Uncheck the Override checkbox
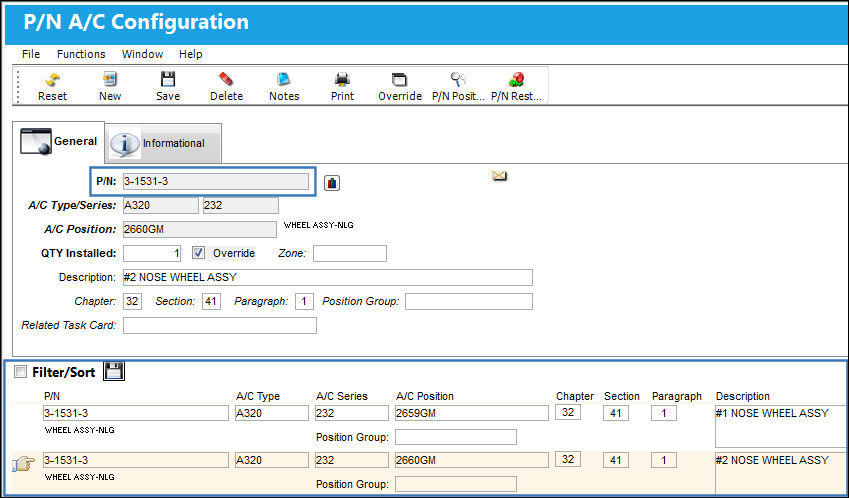This screenshot has height=498, width=849. (199, 253)
